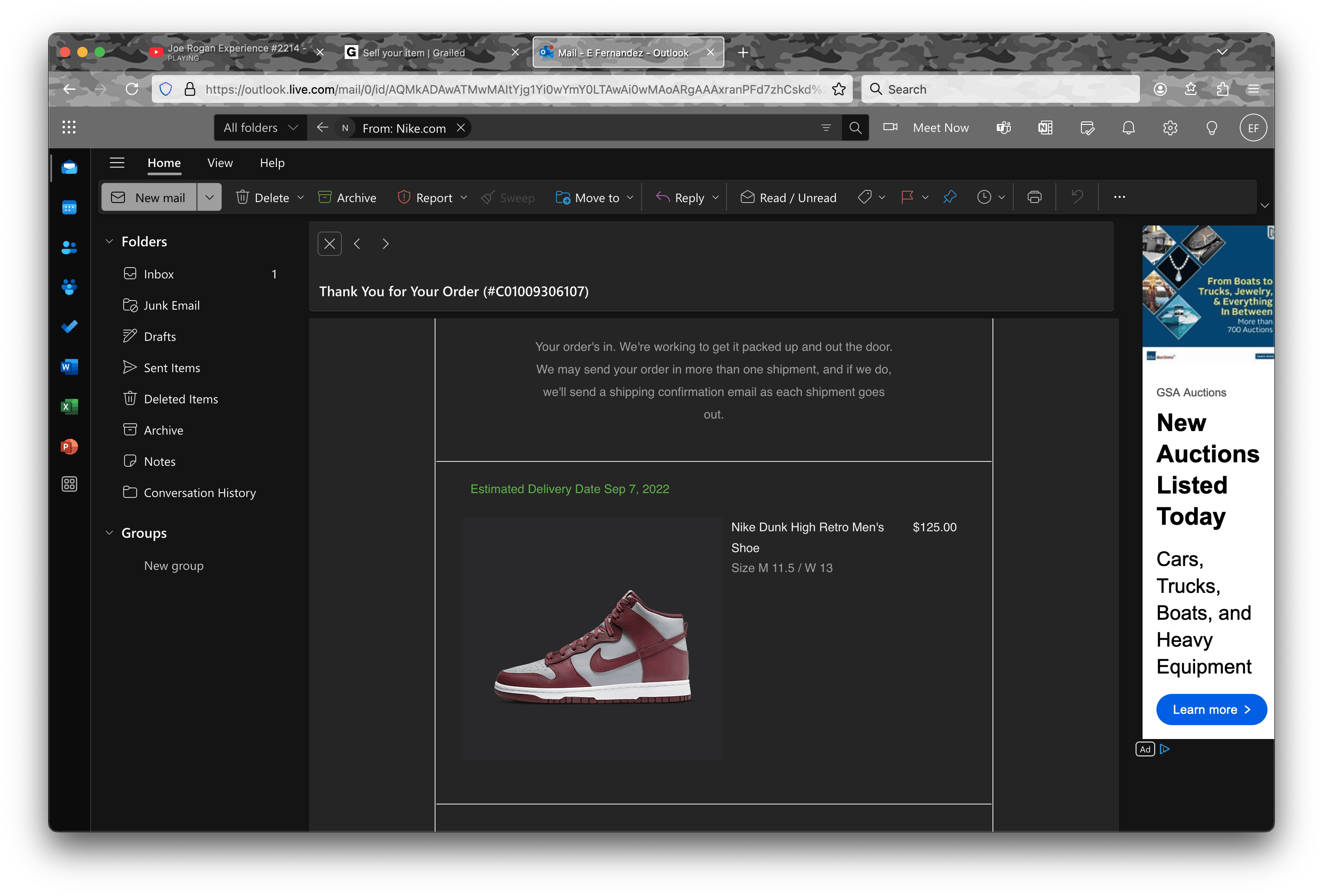
Task: Mark message Read / Unread
Action: coord(788,197)
